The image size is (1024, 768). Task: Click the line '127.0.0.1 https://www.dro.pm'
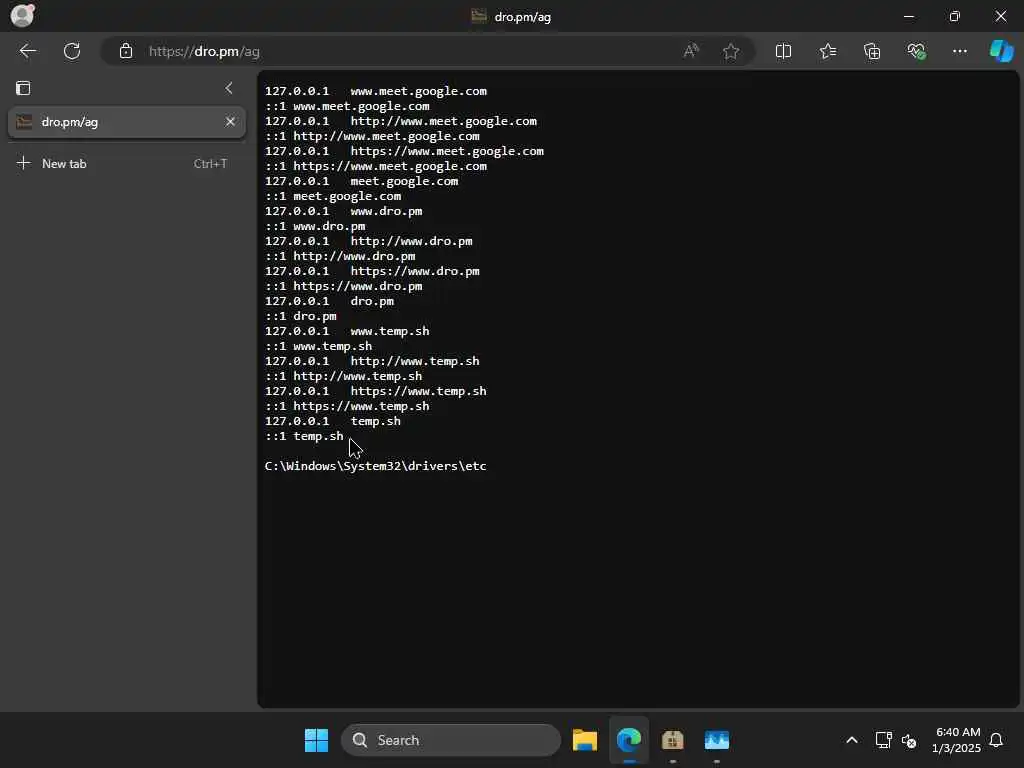[372, 271]
